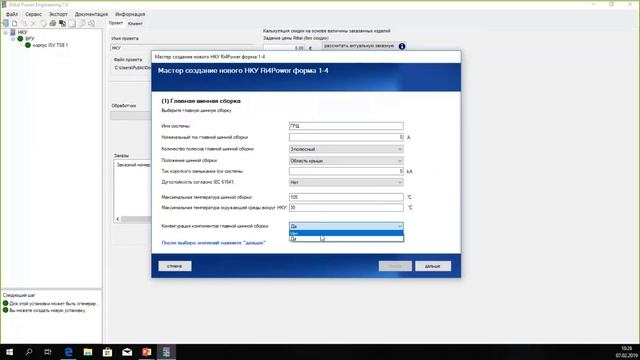Click the left scroll arrow of the orders list
The width and height of the screenshot is (640, 360).
click(118, 219)
